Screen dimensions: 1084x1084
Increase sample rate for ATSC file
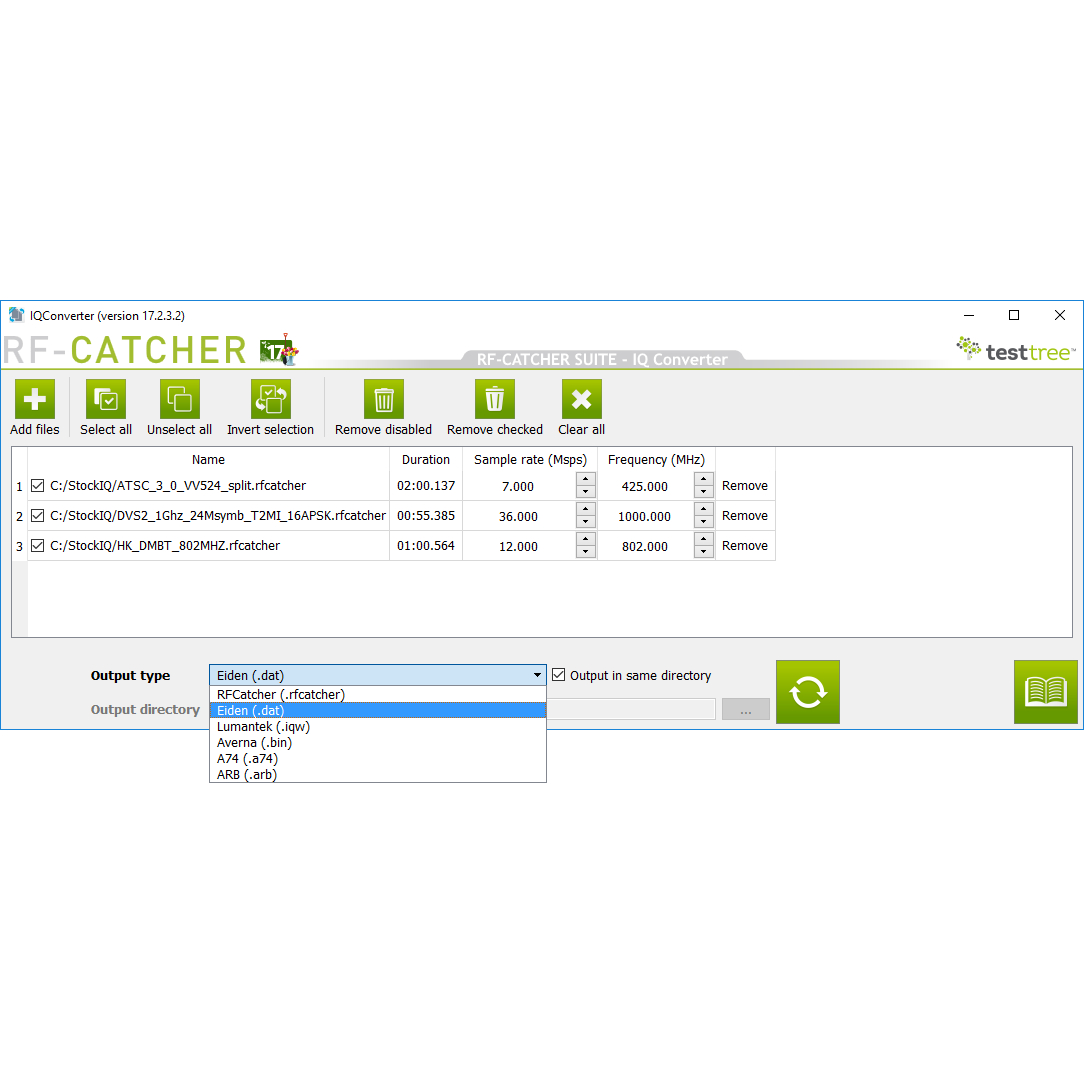point(586,479)
